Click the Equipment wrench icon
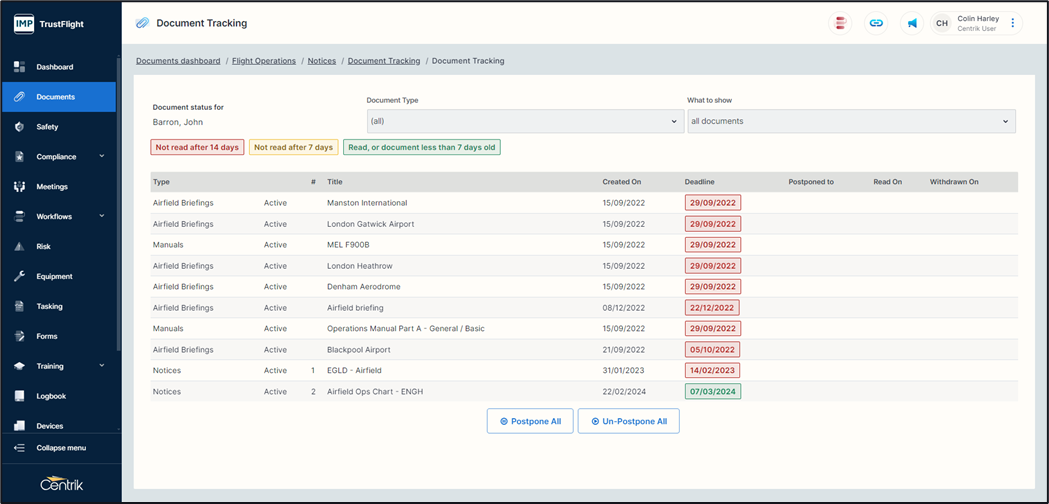 [19, 276]
